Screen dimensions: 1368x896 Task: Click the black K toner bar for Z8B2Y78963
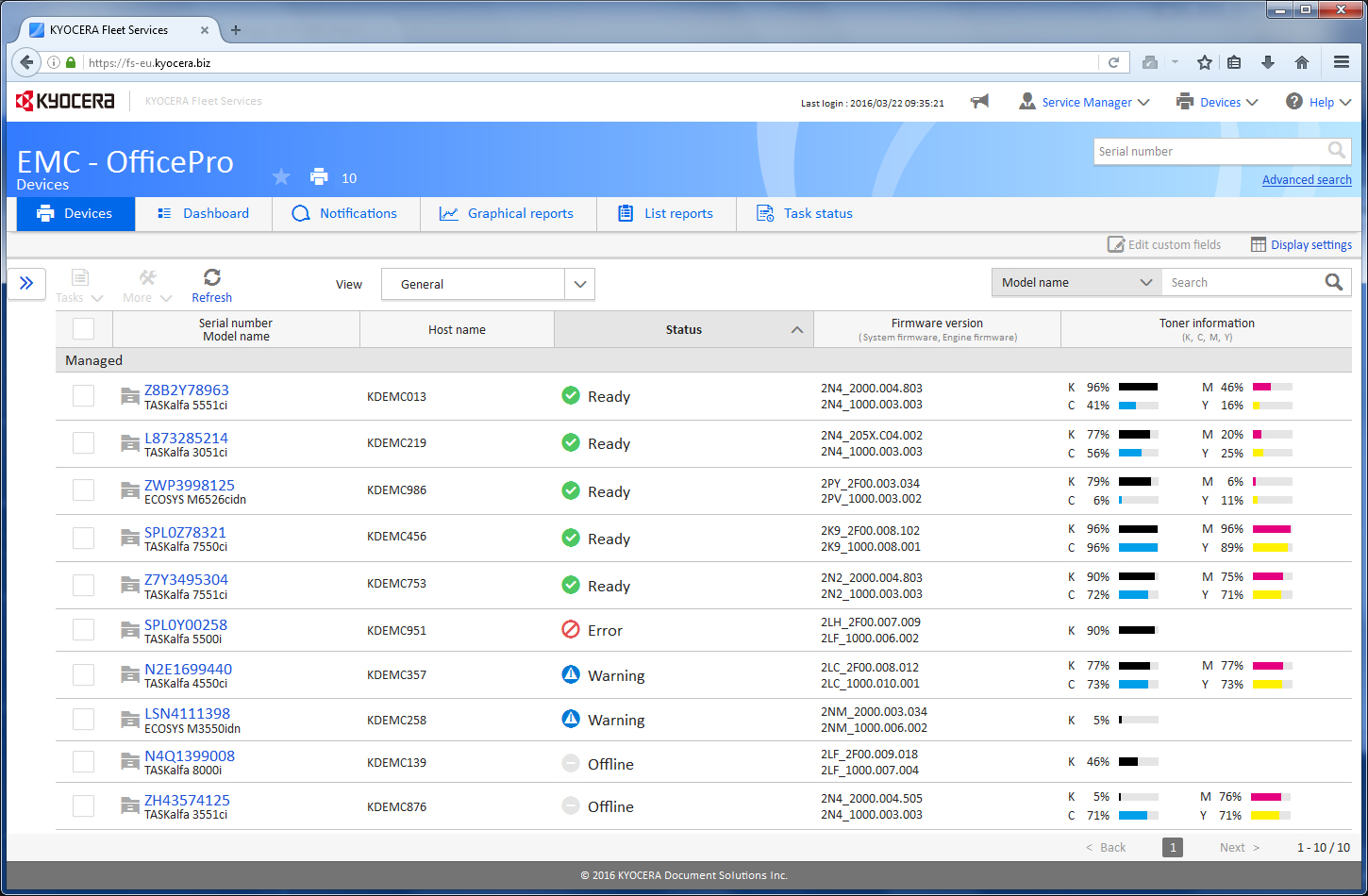click(x=1139, y=387)
